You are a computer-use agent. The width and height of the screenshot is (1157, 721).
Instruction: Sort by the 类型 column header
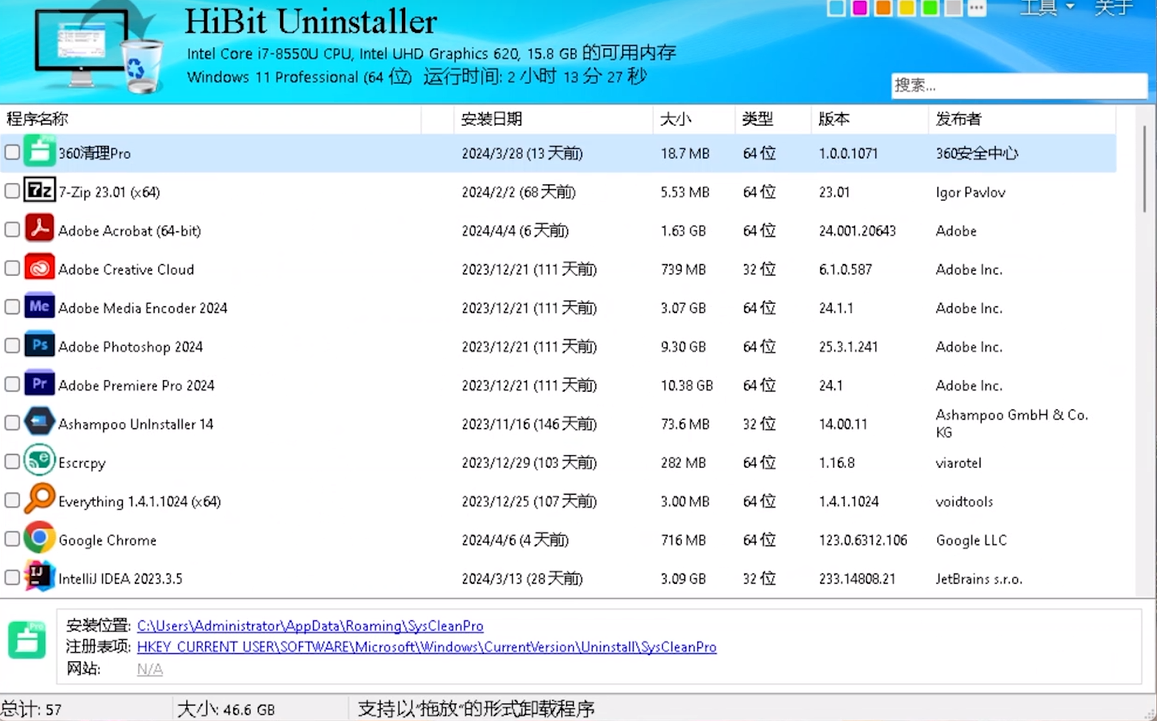click(773, 119)
